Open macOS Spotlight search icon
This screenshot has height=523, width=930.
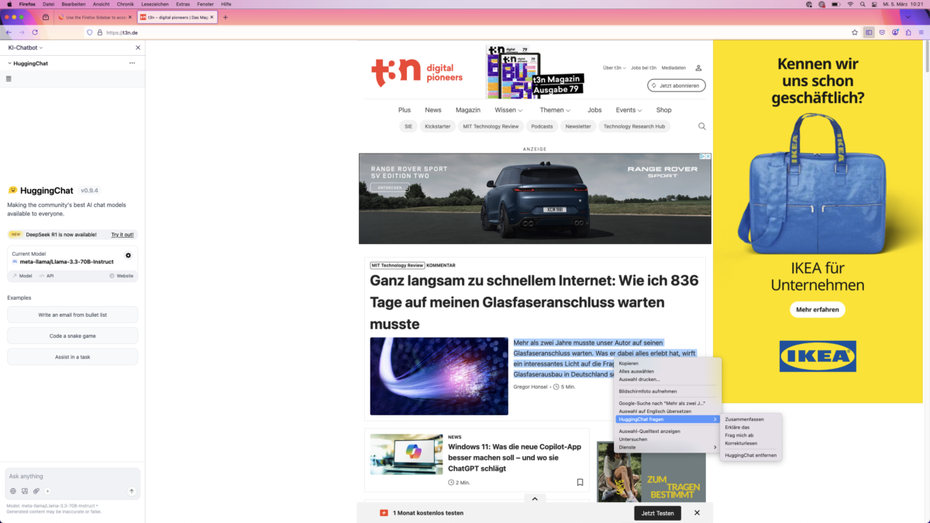tap(862, 4)
